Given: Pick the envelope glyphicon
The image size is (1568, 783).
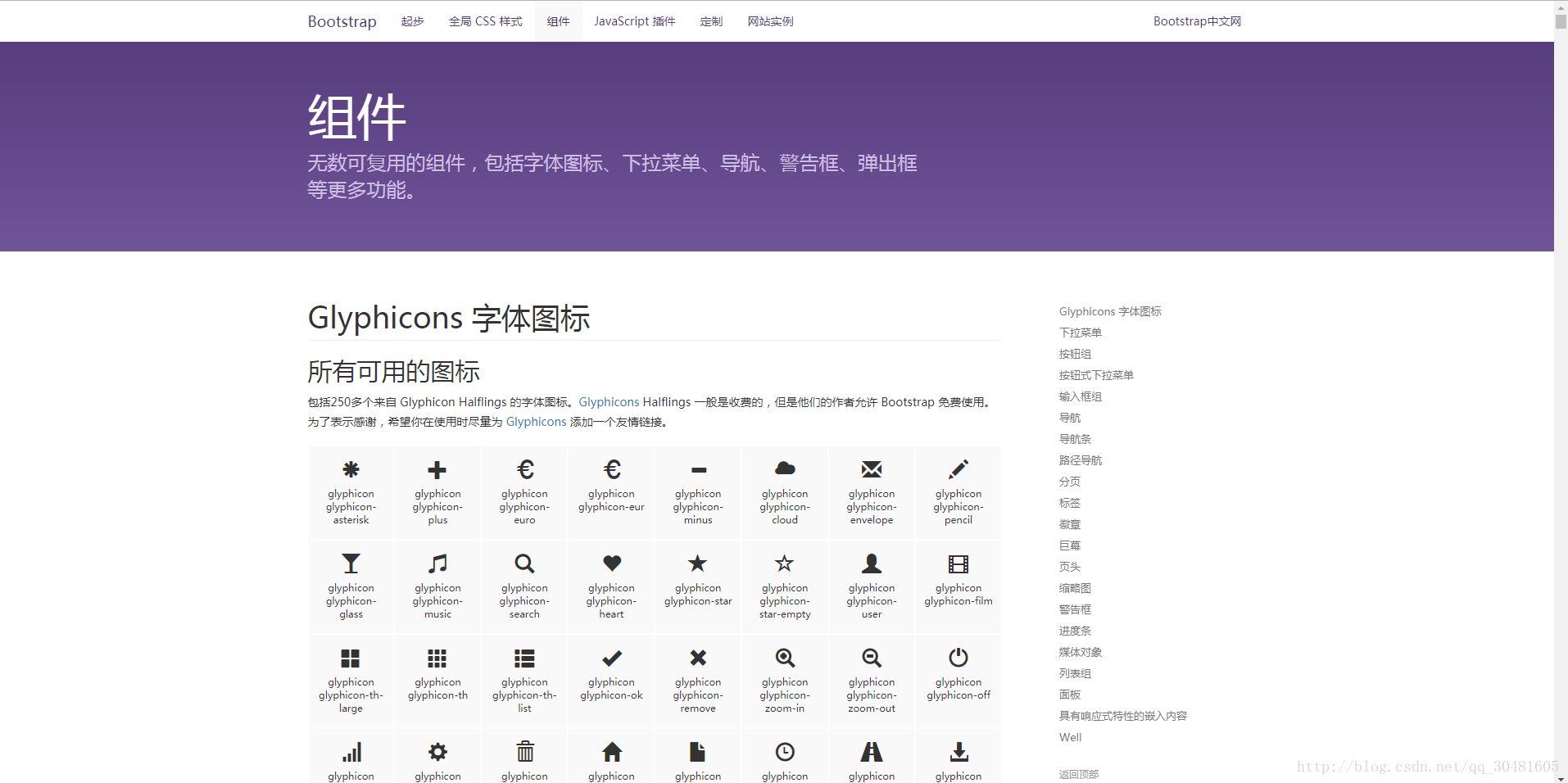Looking at the screenshot, I should tap(872, 469).
